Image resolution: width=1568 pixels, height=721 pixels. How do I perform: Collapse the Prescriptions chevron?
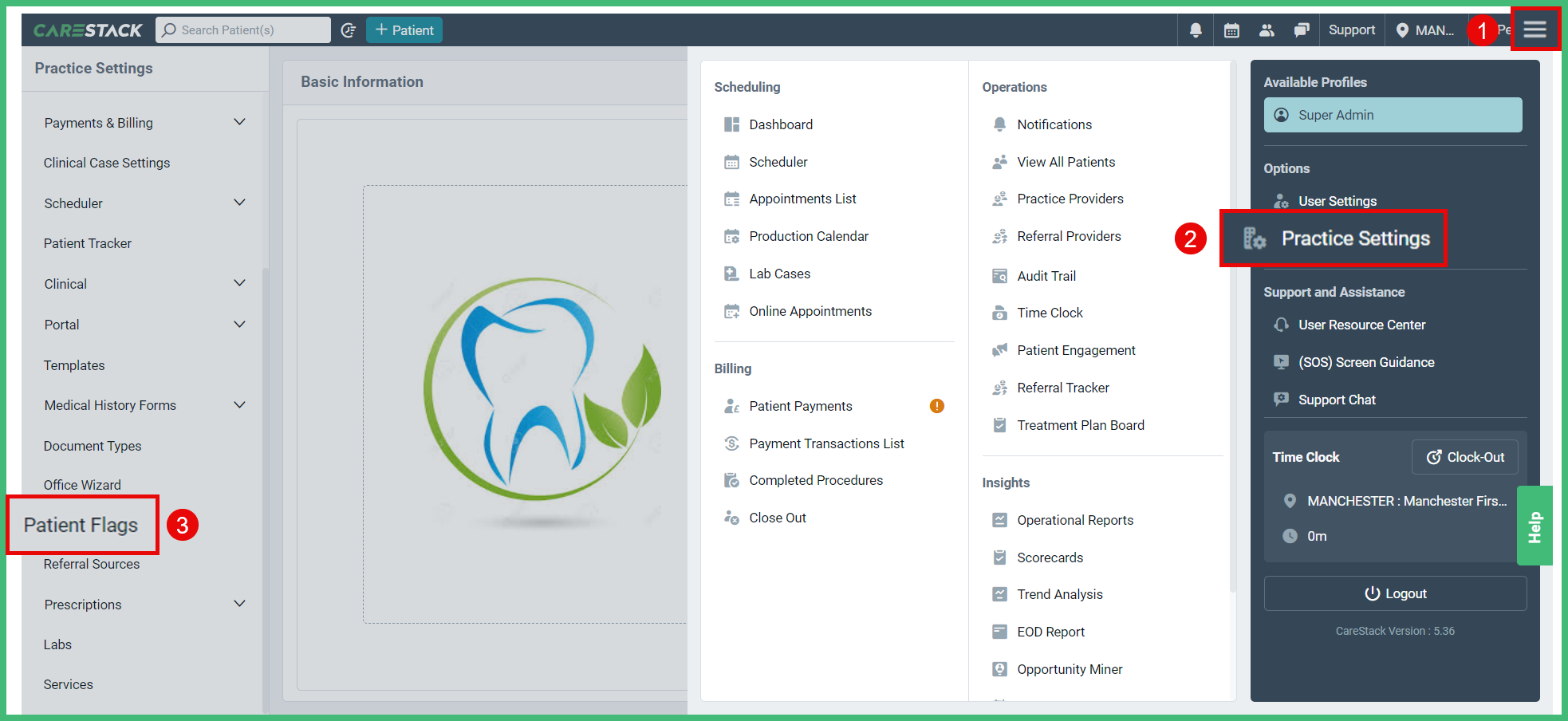[x=239, y=604]
